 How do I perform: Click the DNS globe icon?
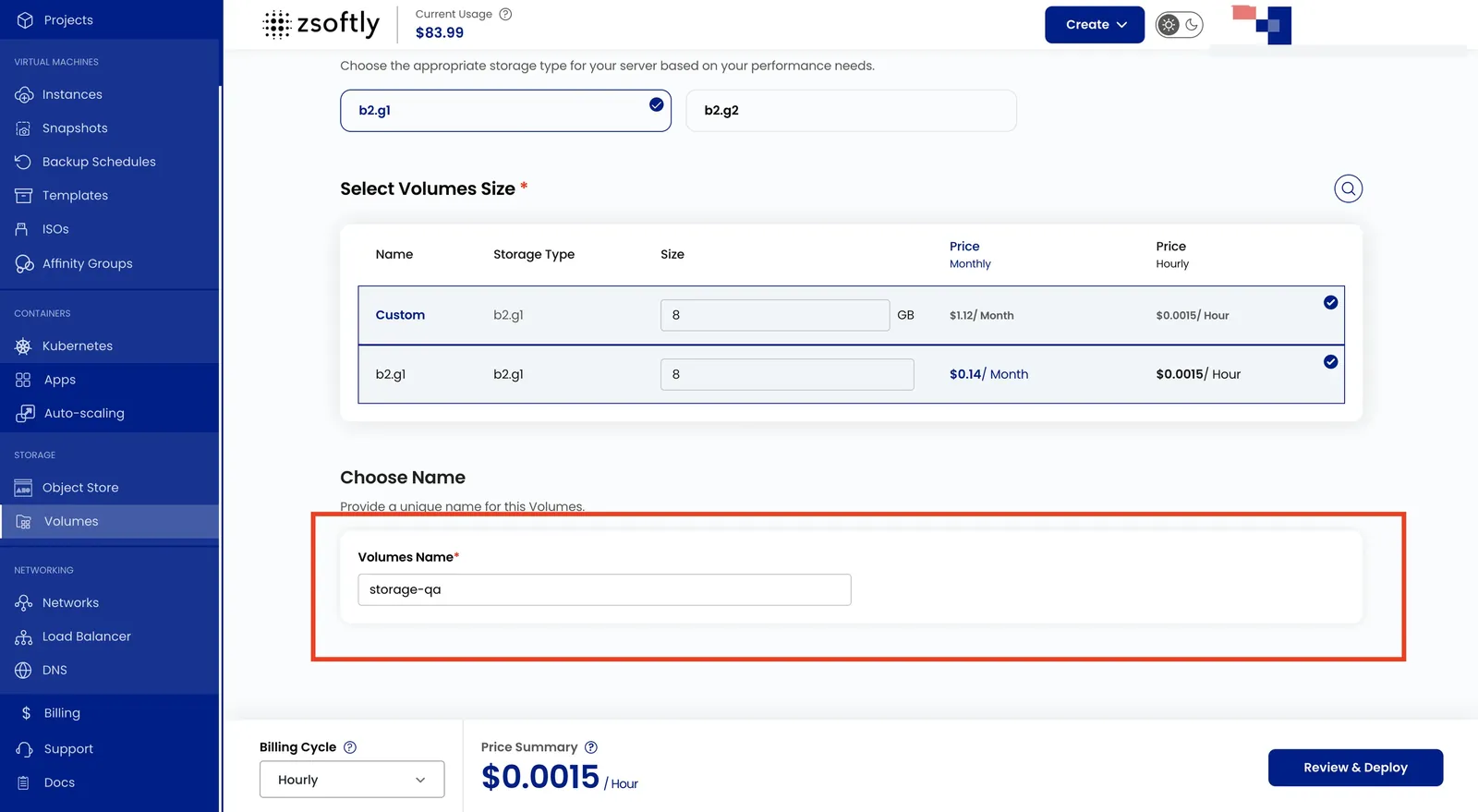[x=24, y=671]
